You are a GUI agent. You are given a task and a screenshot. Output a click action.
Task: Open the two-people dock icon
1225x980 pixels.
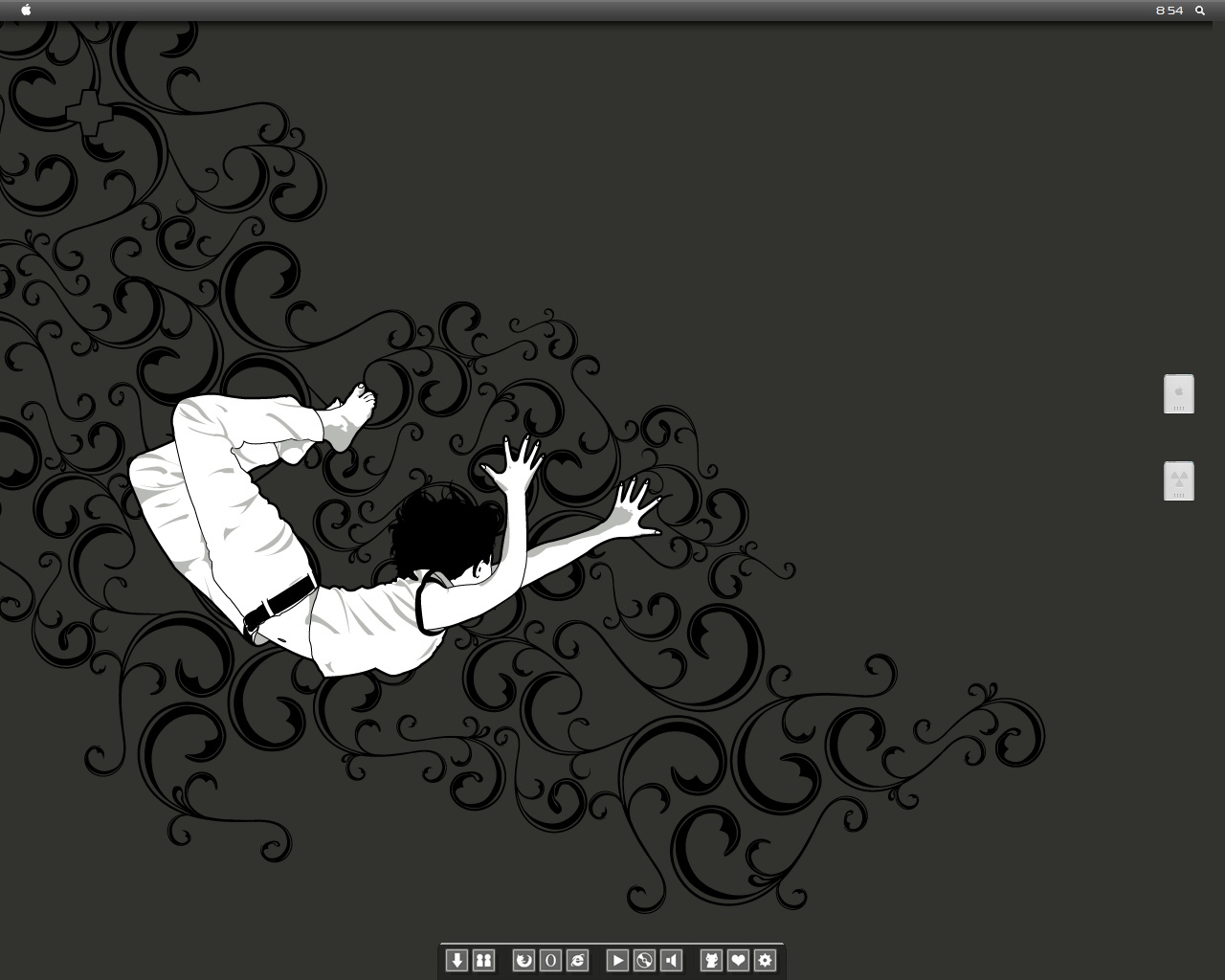[483, 960]
